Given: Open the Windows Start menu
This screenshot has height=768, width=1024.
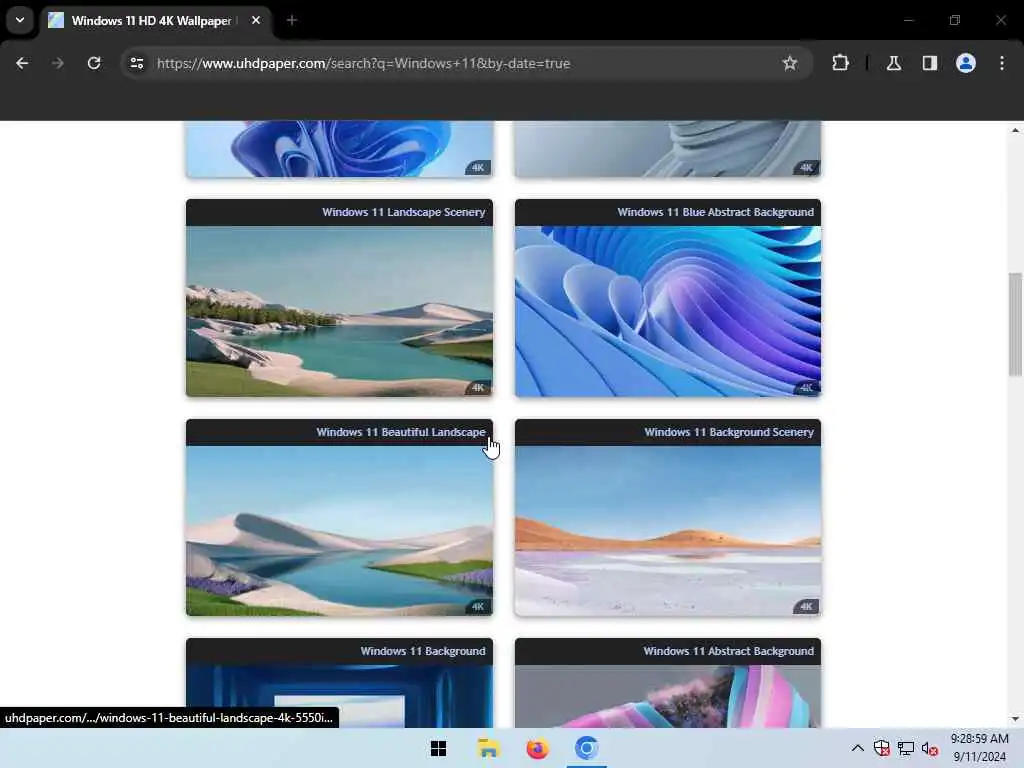Looking at the screenshot, I should [438, 748].
